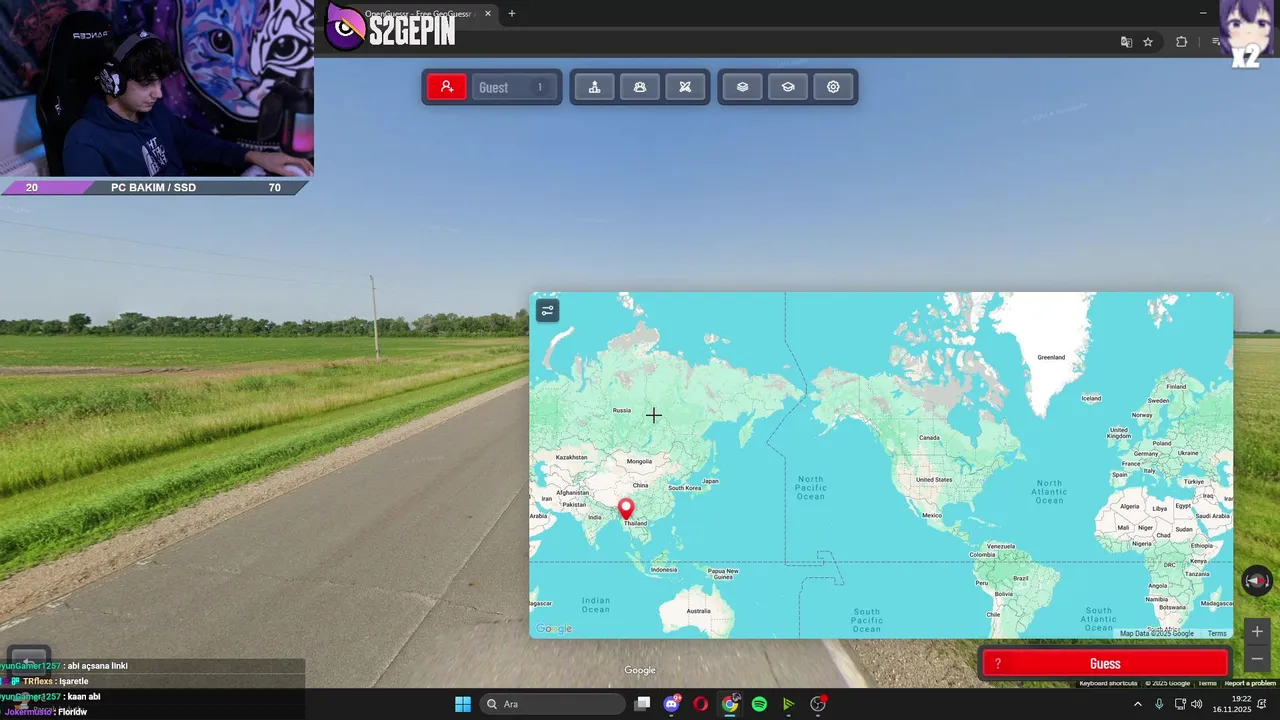Open map options sliders icon

[x=547, y=311]
